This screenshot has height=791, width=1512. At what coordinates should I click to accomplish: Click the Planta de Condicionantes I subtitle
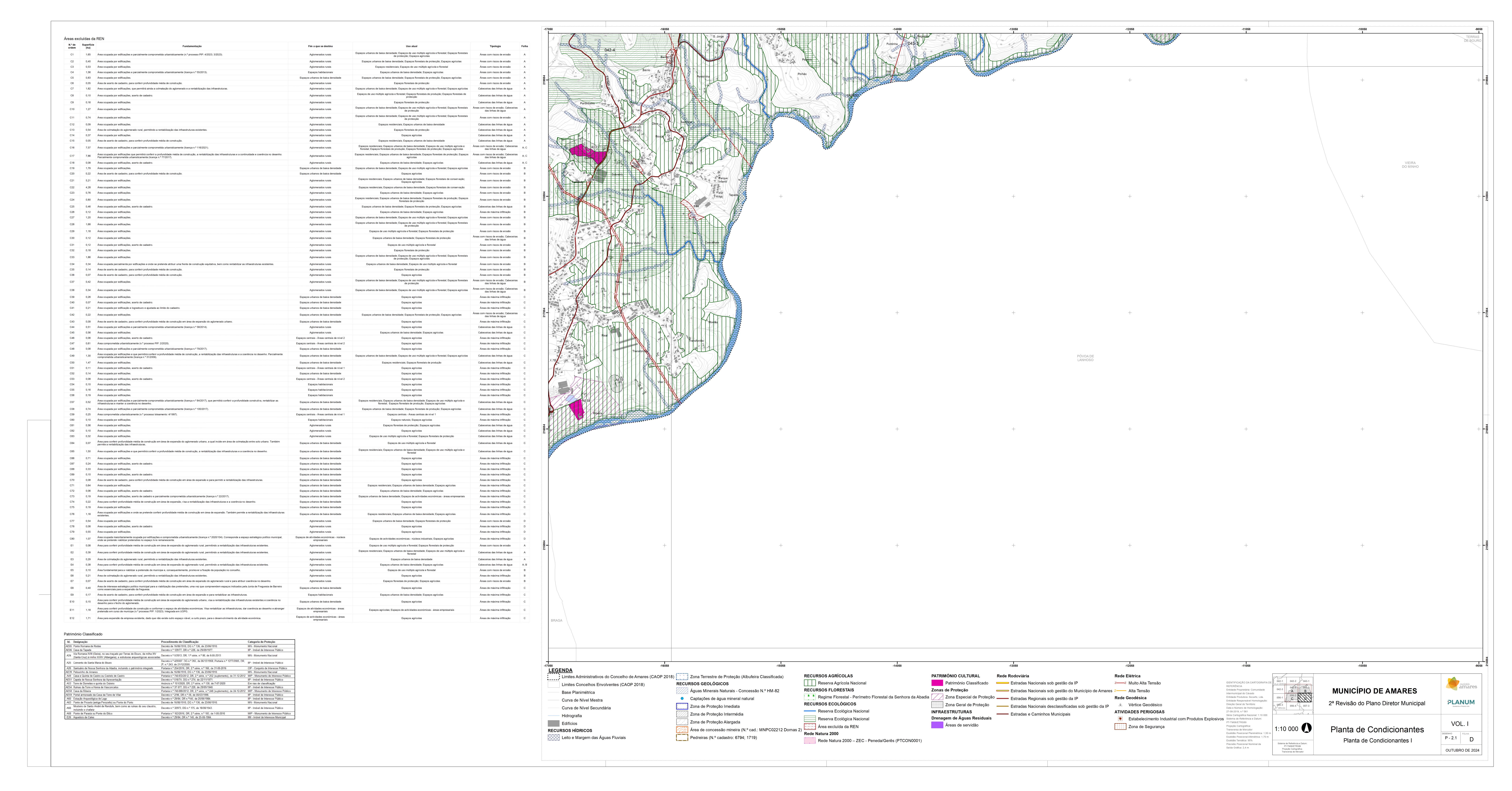coord(1378,741)
